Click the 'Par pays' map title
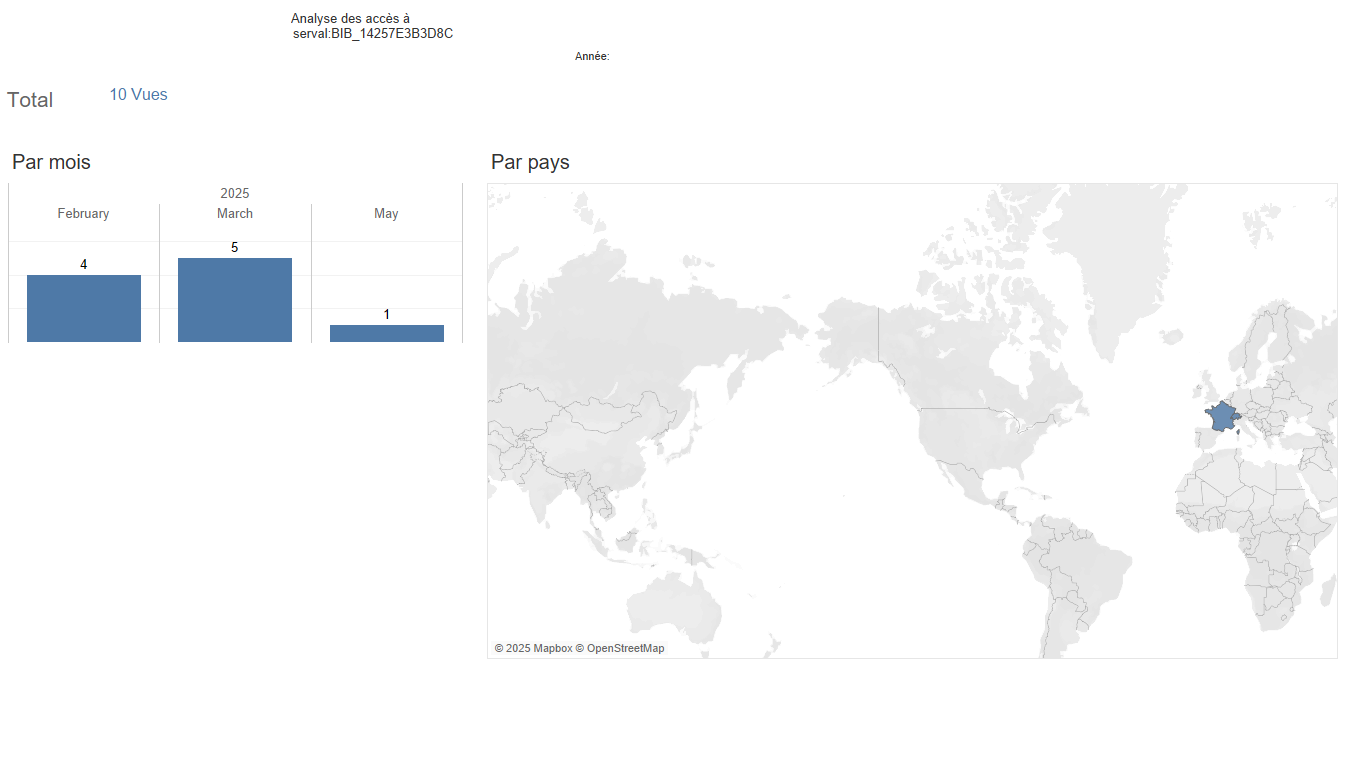Screen dimensions: 1366x768 [530, 162]
